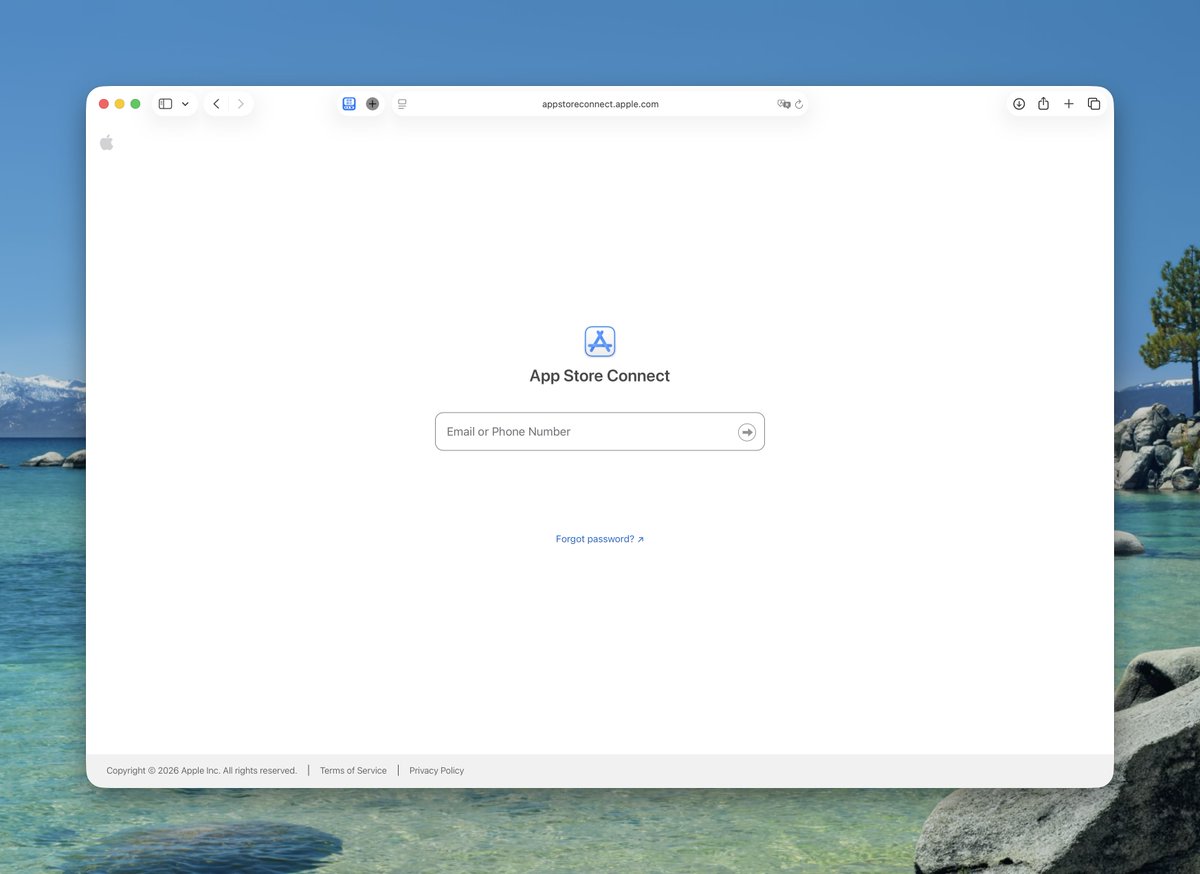Screen dimensions: 1200x874
Task: Minimize the Safari window
Action: [x=120, y=104]
